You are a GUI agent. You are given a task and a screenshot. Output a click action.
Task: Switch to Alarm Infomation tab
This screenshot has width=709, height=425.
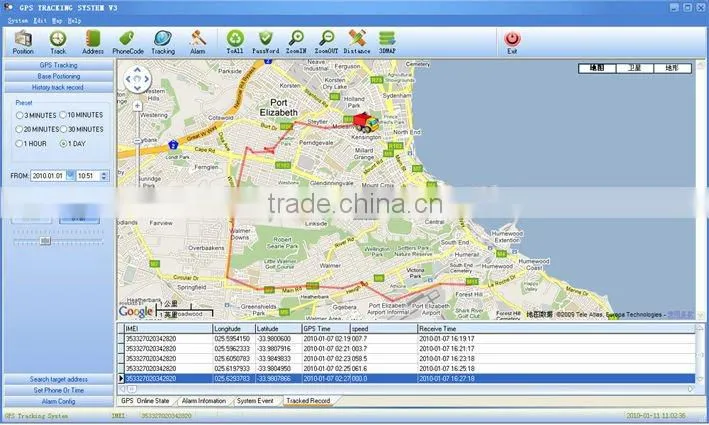point(203,401)
